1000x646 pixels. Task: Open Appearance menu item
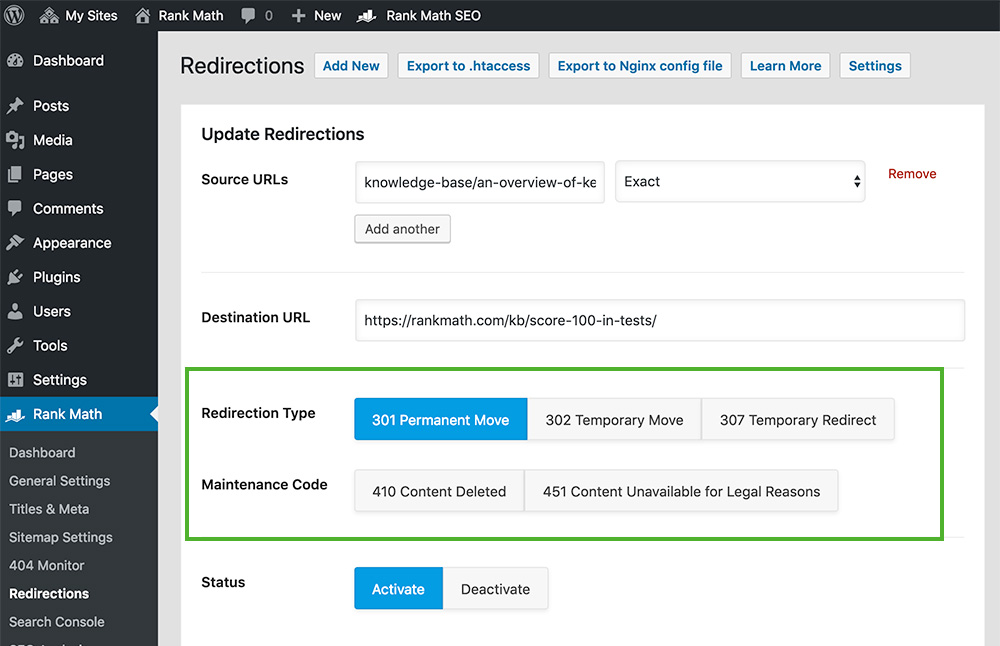pos(72,242)
